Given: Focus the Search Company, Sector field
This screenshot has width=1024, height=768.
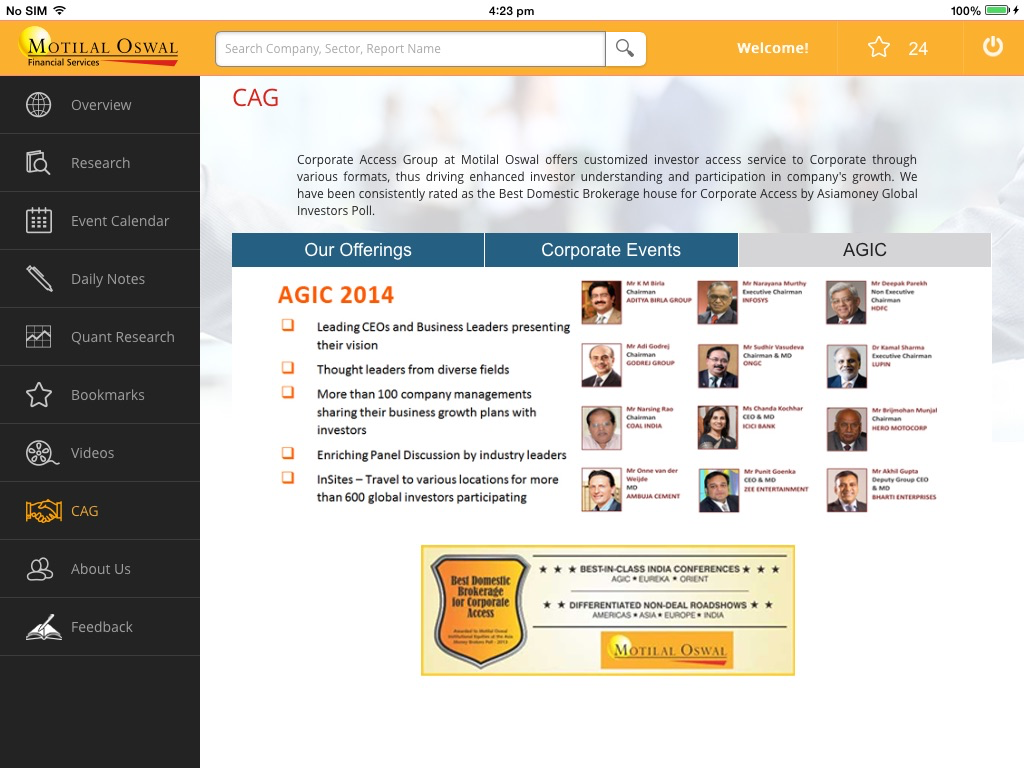Looking at the screenshot, I should point(410,49).
